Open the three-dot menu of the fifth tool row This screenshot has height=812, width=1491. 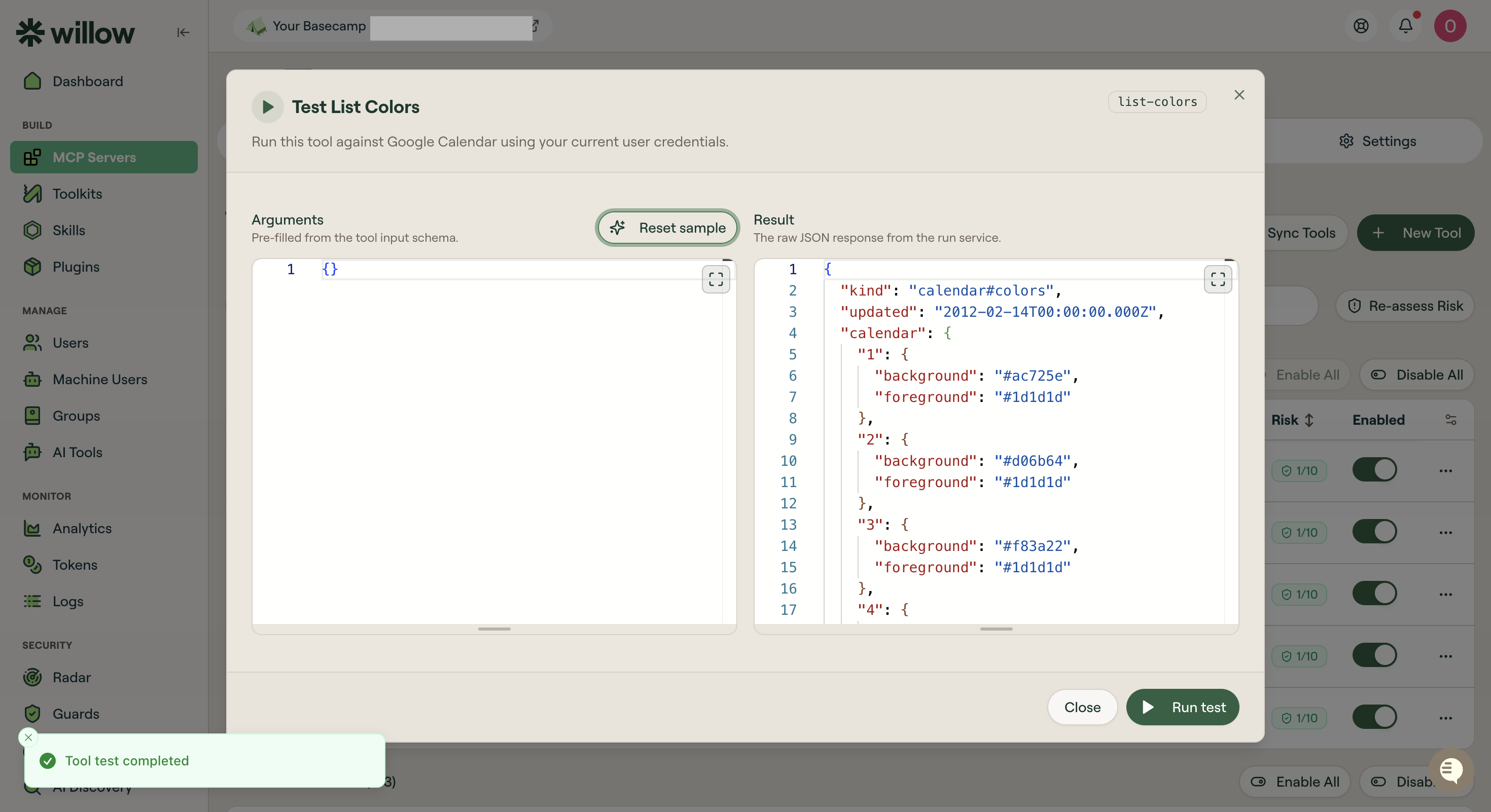[1446, 718]
